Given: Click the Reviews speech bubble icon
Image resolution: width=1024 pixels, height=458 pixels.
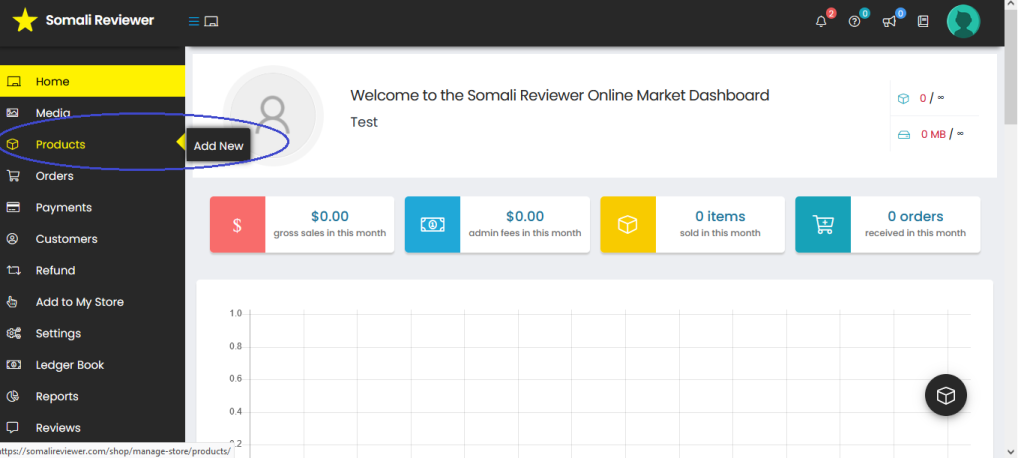Looking at the screenshot, I should point(12,427).
